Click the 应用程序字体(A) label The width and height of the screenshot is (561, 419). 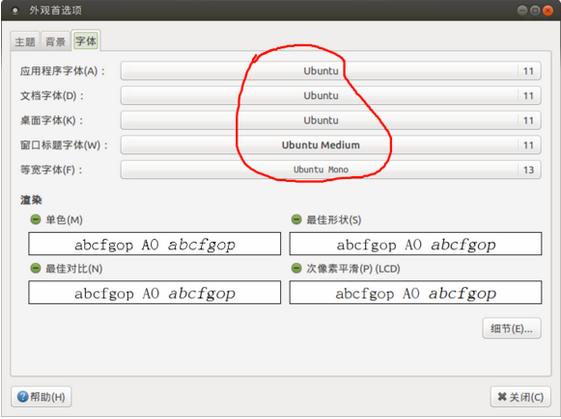63,71
